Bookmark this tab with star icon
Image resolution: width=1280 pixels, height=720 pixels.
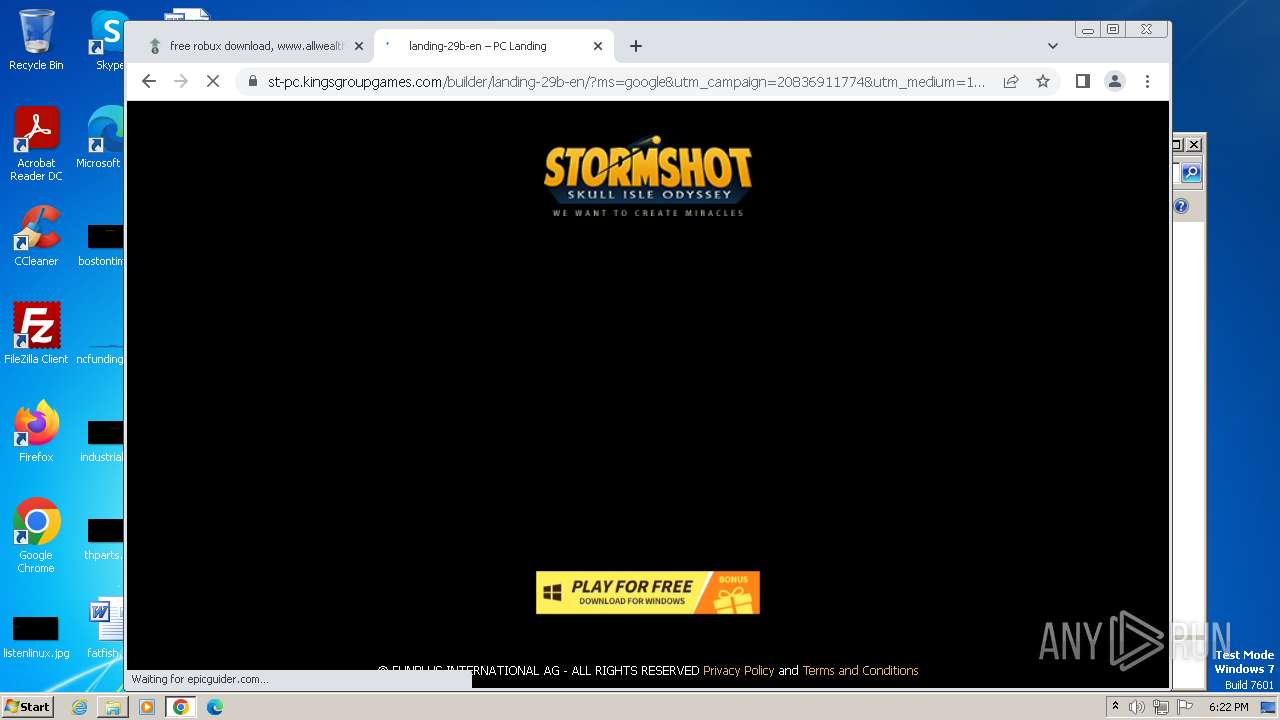point(1043,81)
